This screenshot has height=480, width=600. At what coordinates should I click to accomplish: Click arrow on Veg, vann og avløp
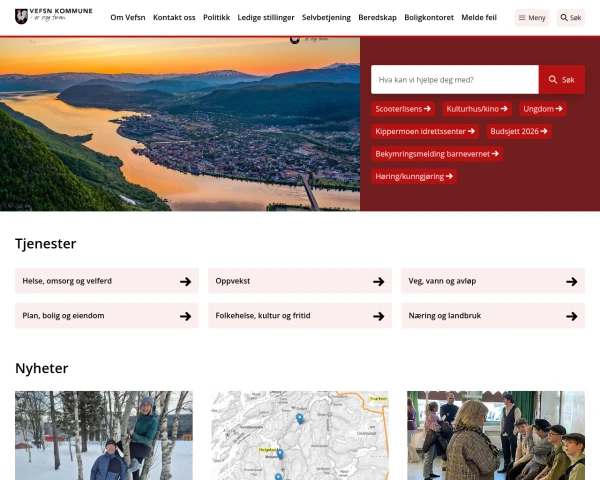click(x=571, y=282)
